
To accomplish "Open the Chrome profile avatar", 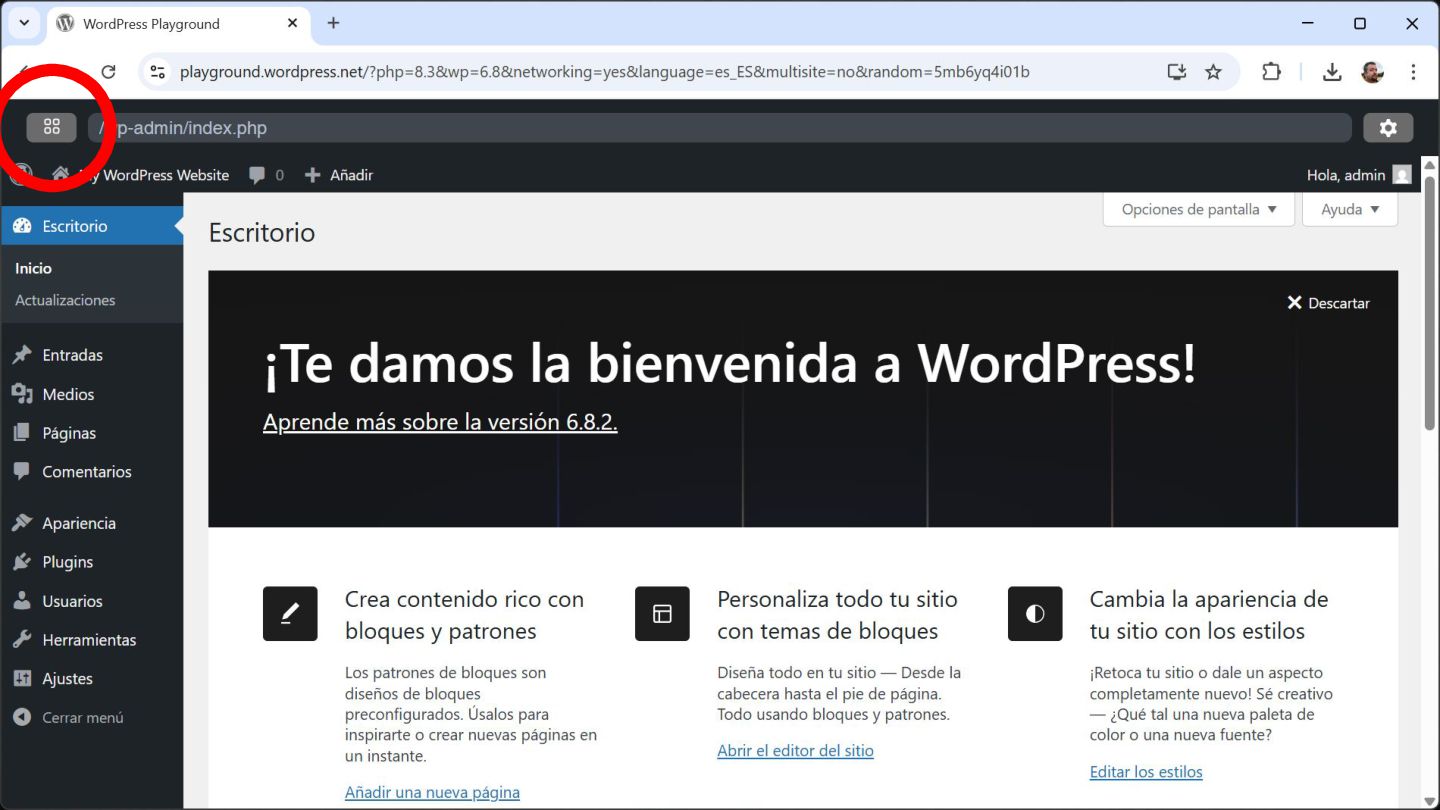I will (x=1372, y=72).
